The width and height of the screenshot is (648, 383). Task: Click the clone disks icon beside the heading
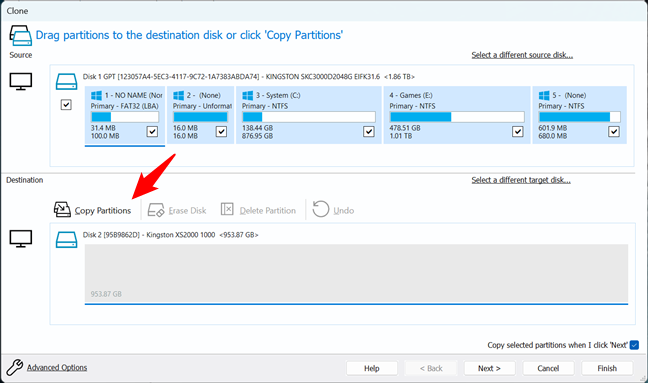coord(21,36)
